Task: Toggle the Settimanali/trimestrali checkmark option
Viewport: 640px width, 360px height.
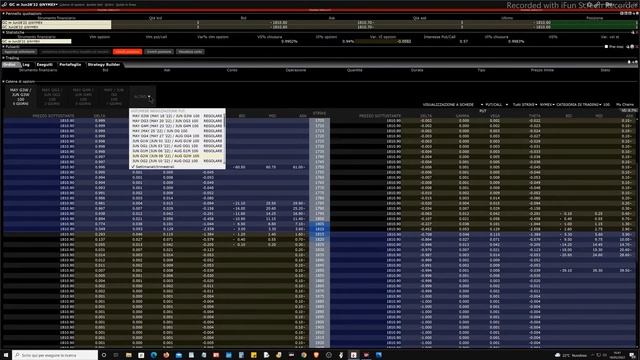Action: (153, 167)
